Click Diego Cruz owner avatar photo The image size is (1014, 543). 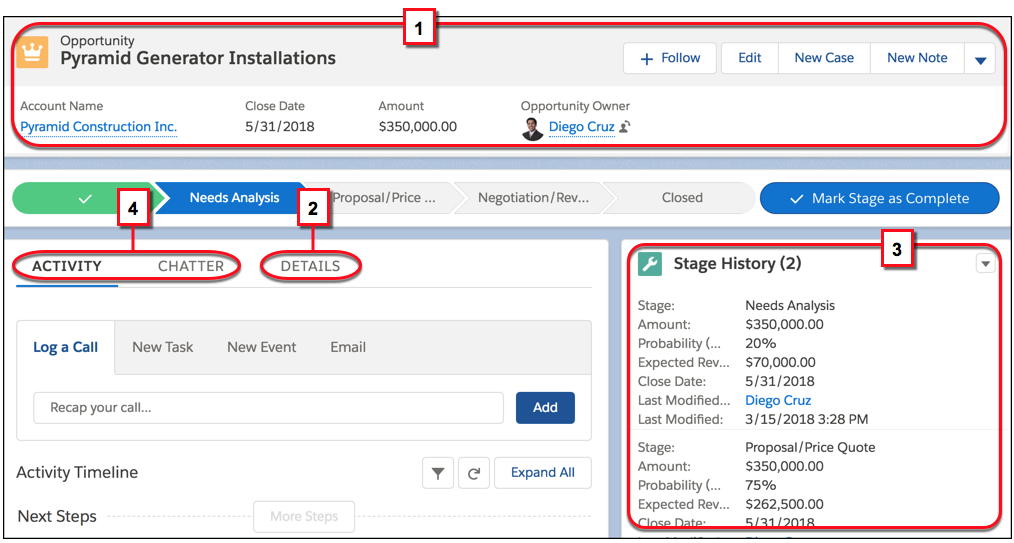click(x=532, y=129)
